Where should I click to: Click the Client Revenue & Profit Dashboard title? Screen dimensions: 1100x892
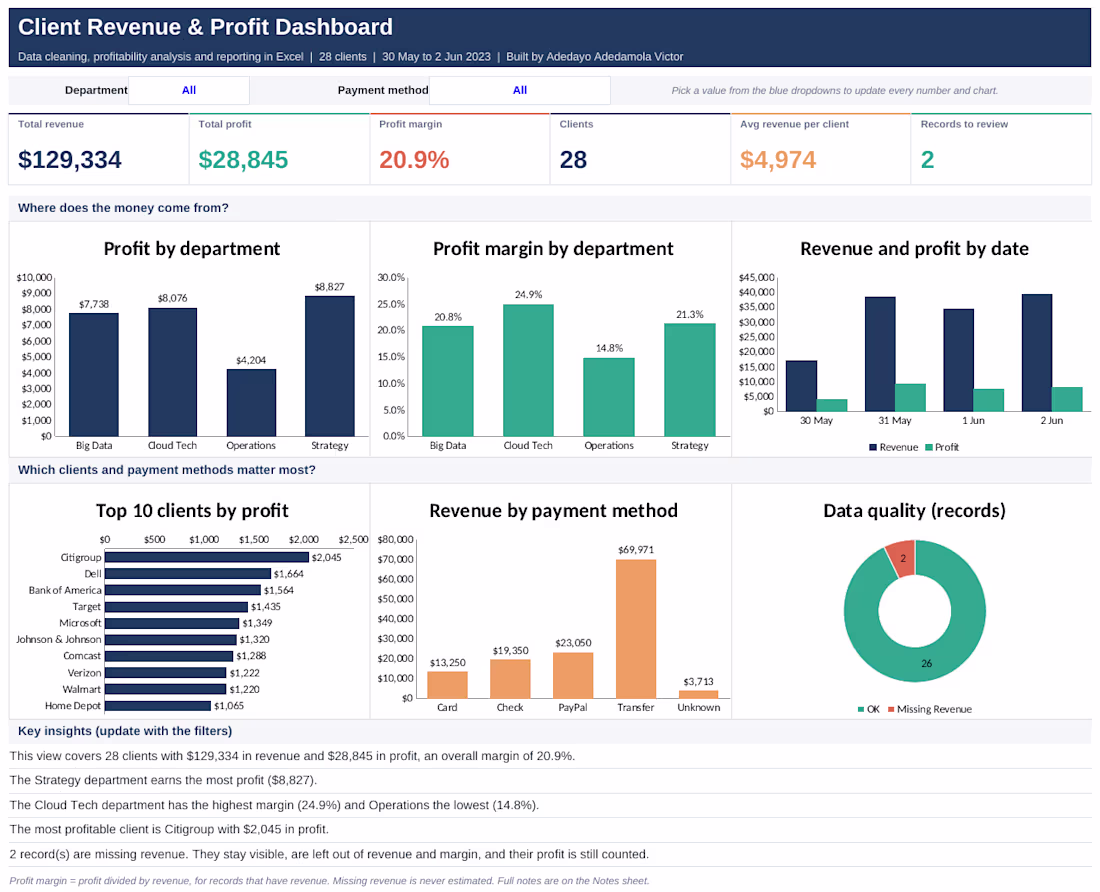(x=205, y=27)
